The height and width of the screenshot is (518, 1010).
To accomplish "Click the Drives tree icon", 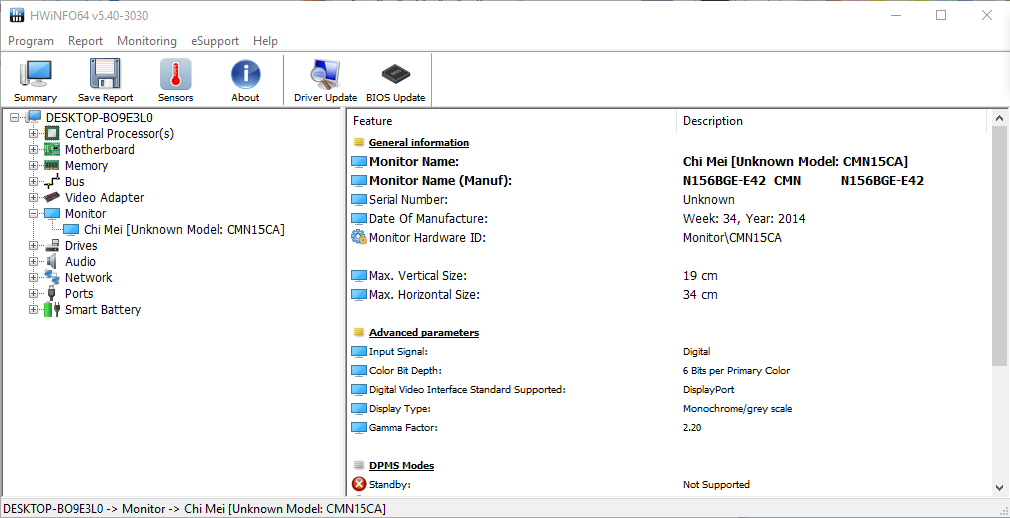I will point(52,245).
